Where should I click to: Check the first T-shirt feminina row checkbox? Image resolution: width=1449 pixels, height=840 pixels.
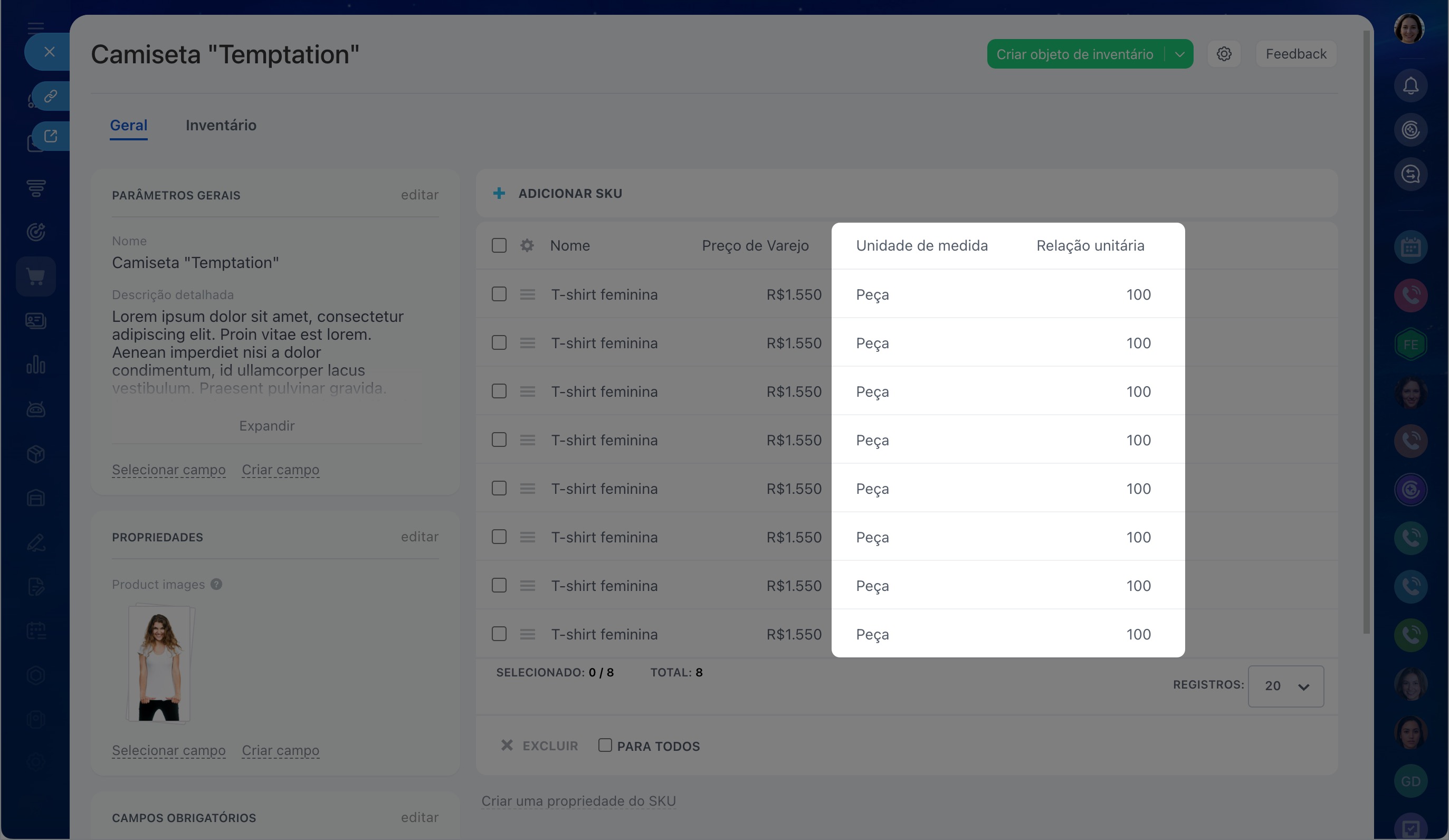[x=499, y=294]
